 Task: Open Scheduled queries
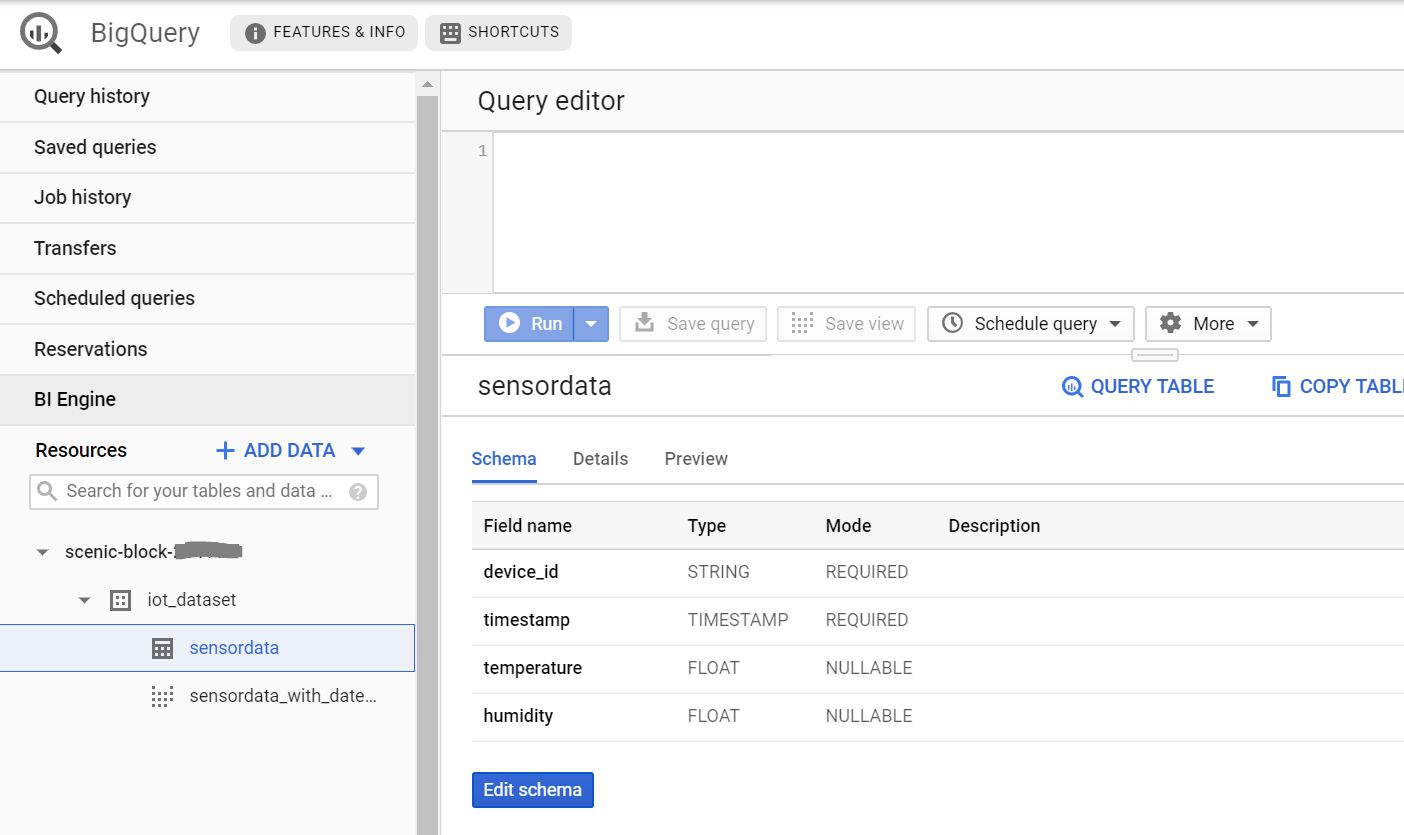[207, 298]
